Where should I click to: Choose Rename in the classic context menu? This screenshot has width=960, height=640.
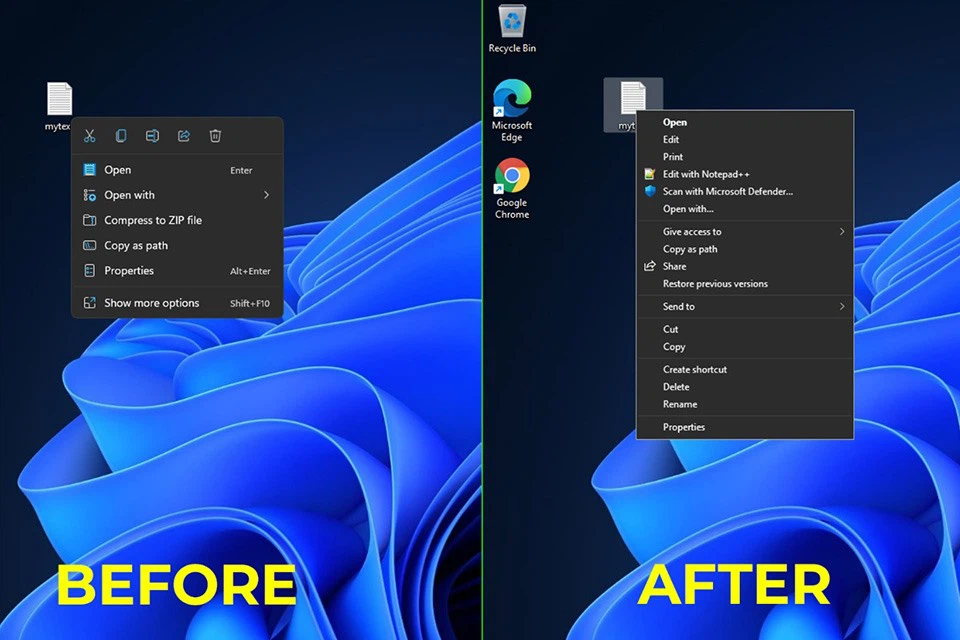[745, 404]
